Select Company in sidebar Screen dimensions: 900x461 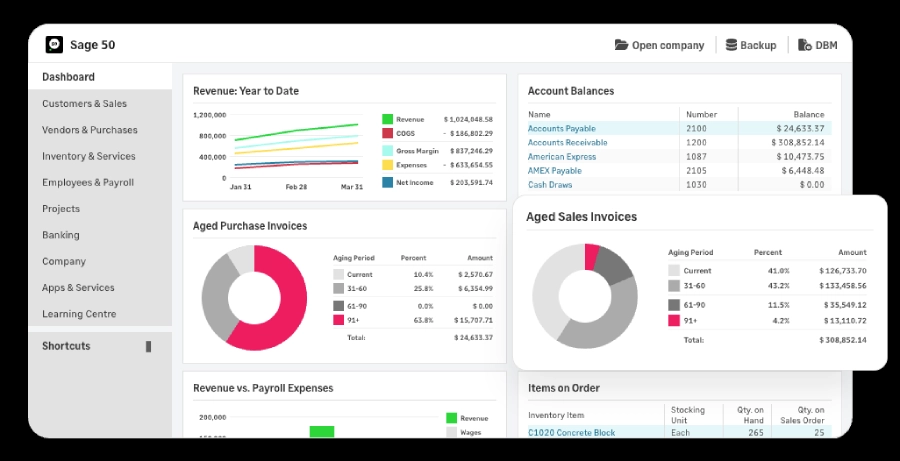pyautogui.click(x=64, y=261)
